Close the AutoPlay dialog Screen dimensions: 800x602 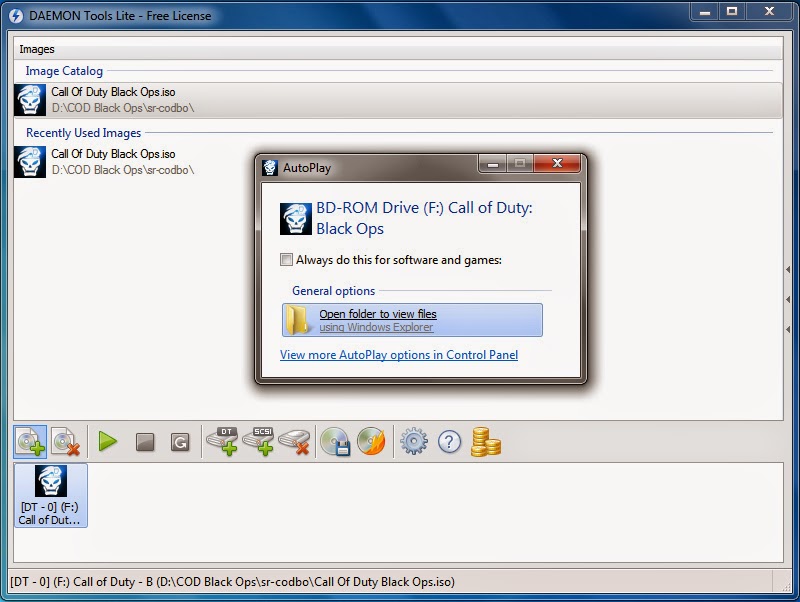pyautogui.click(x=557, y=163)
